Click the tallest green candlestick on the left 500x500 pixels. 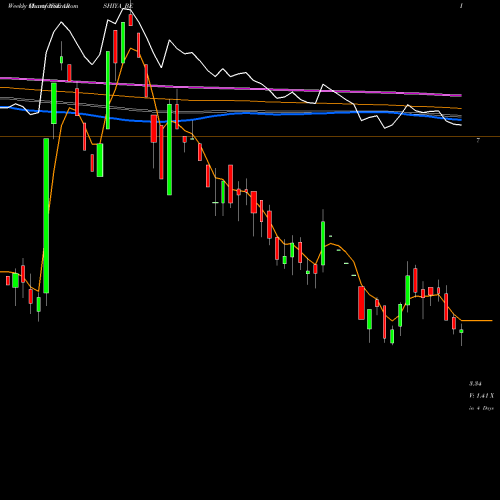[x=46, y=216]
